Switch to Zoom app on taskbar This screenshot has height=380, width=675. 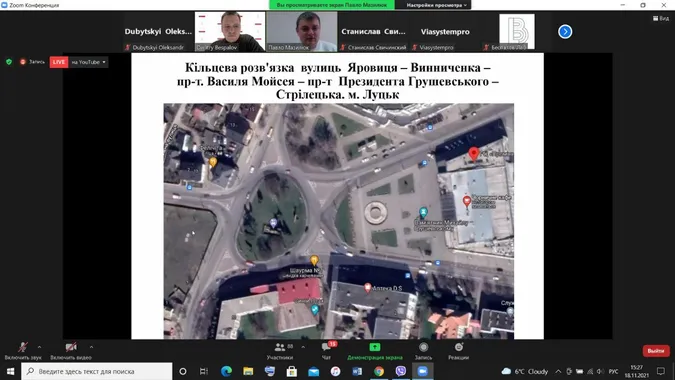point(422,371)
